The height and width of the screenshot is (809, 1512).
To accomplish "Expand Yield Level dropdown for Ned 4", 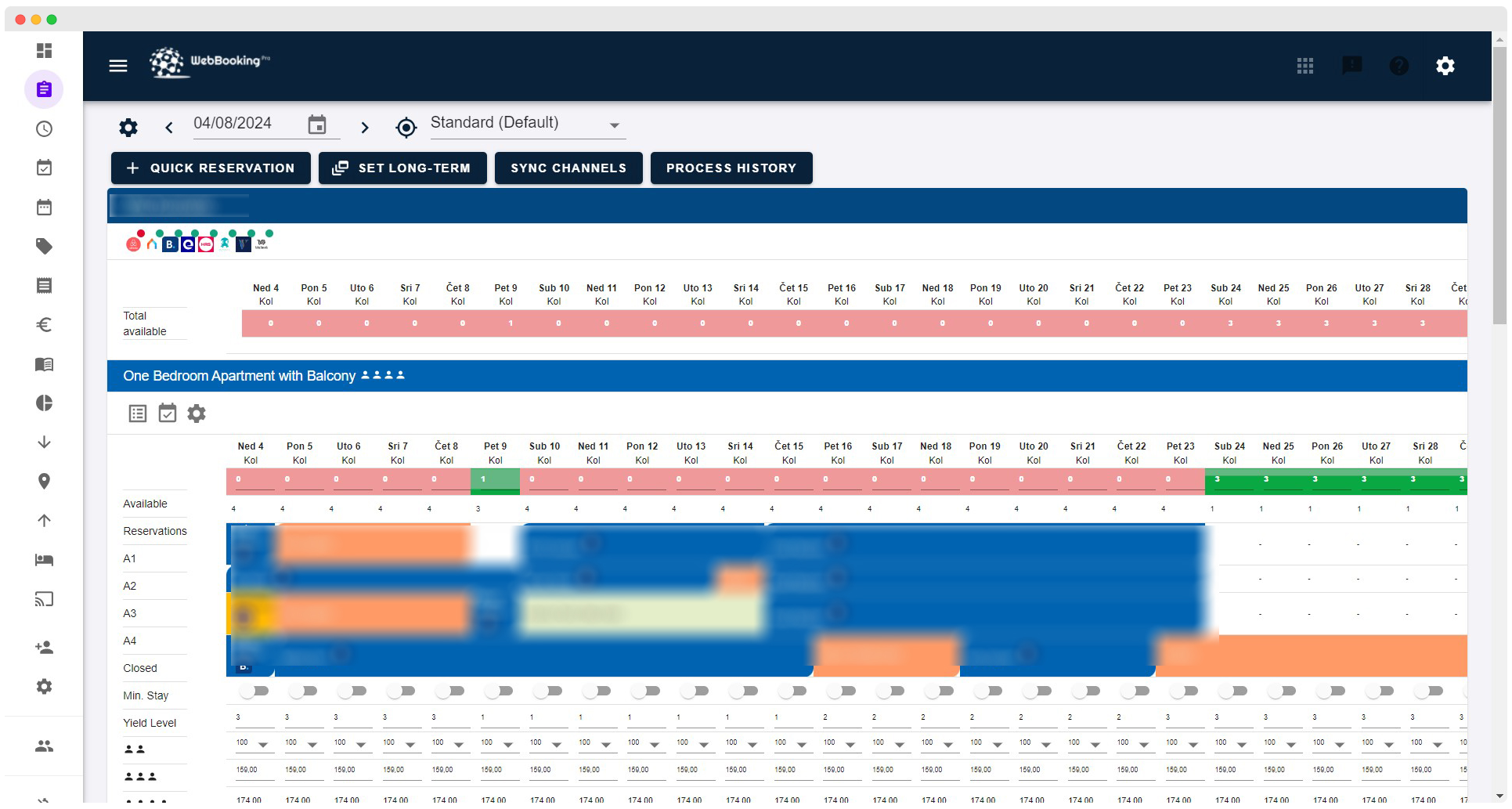I will pos(263,744).
